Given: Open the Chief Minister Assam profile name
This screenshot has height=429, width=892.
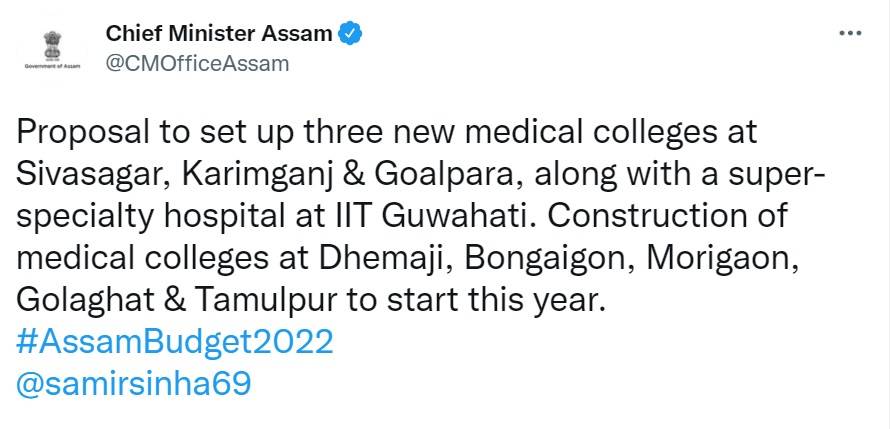Looking at the screenshot, I should coord(219,33).
